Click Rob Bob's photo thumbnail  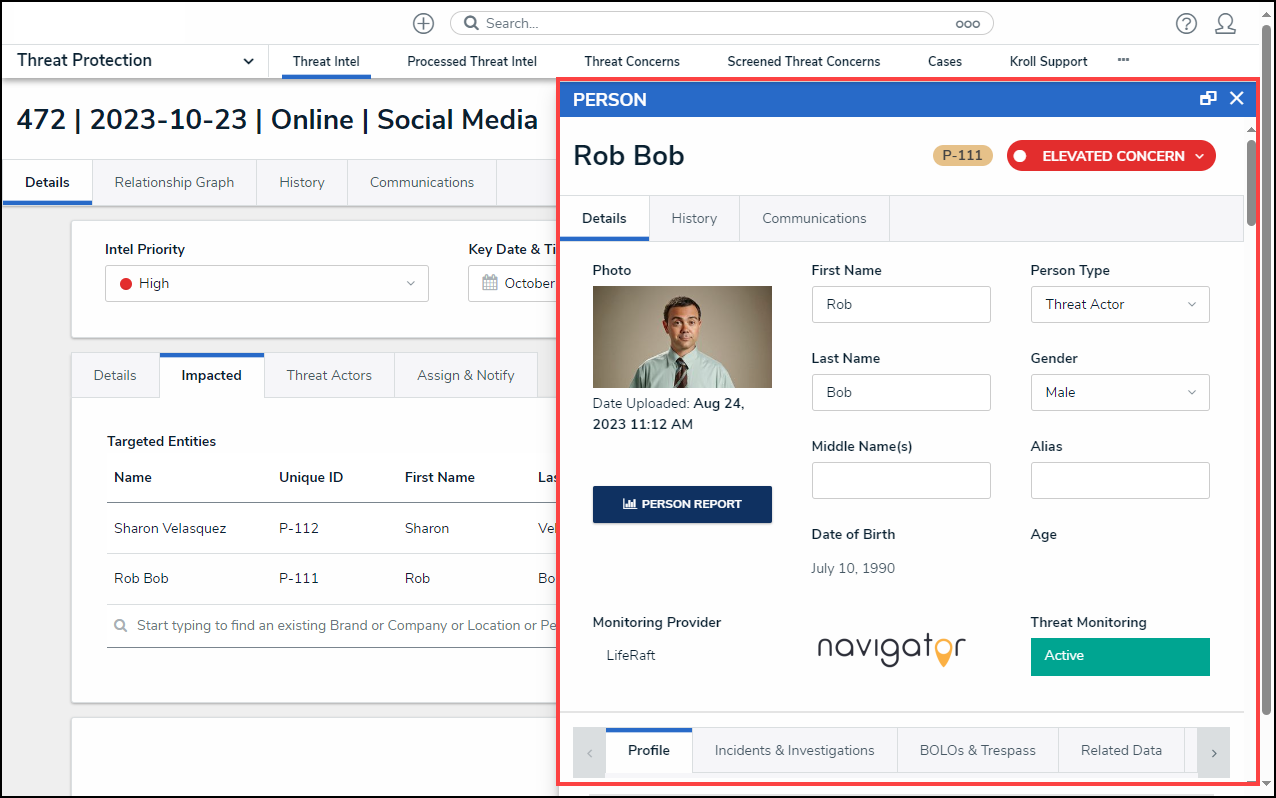click(x=682, y=337)
